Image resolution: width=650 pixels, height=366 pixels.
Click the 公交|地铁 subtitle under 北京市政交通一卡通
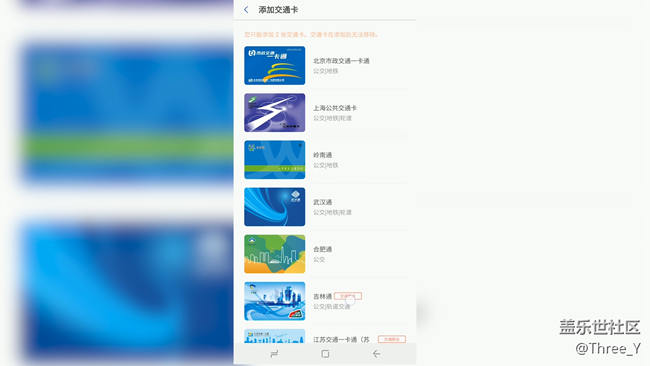coord(326,71)
